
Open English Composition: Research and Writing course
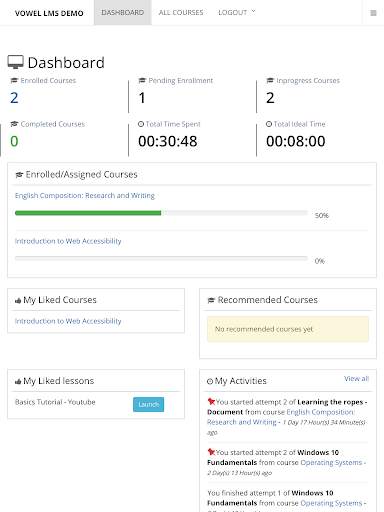point(85,195)
